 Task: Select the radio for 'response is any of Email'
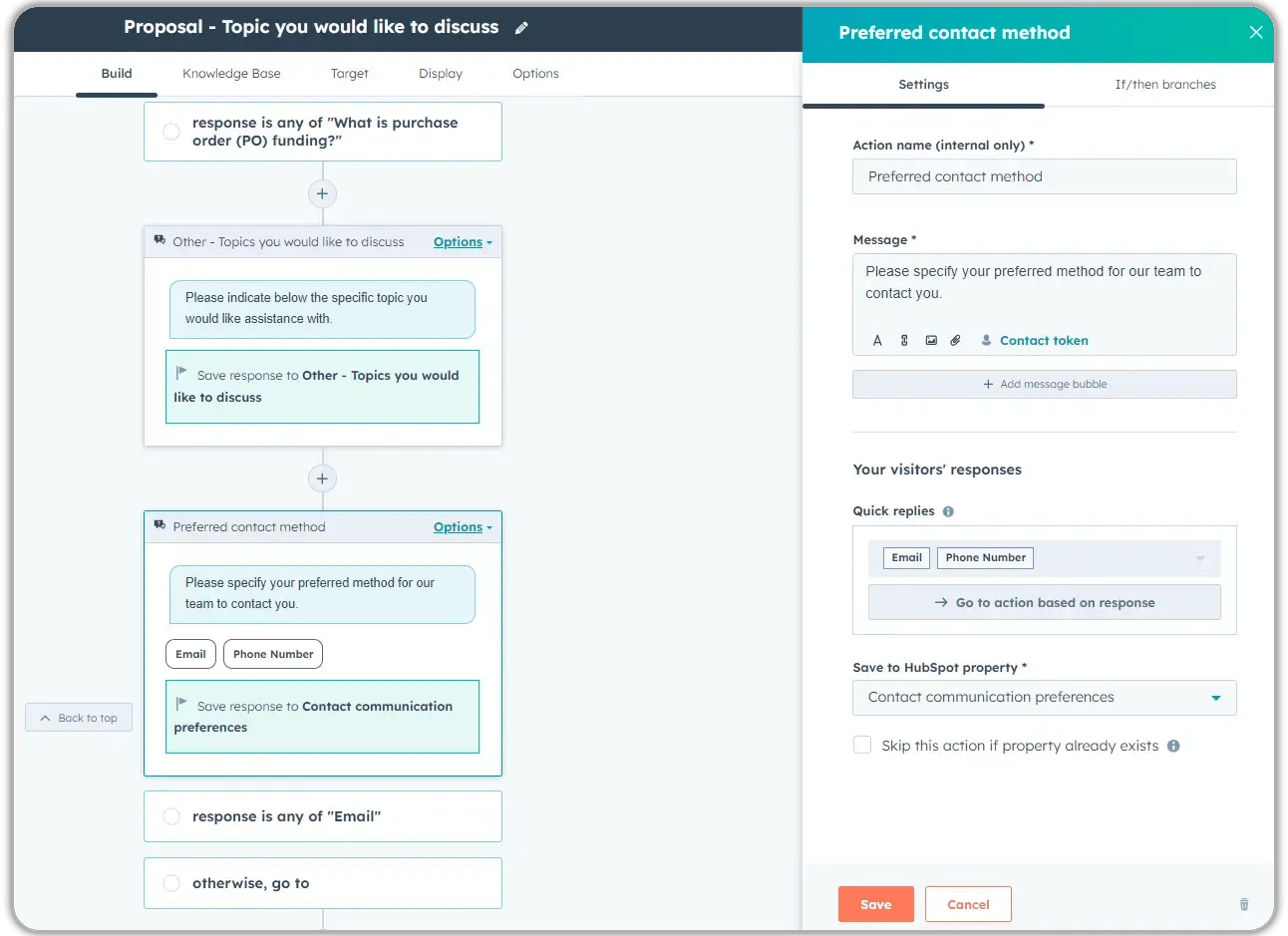click(170, 815)
